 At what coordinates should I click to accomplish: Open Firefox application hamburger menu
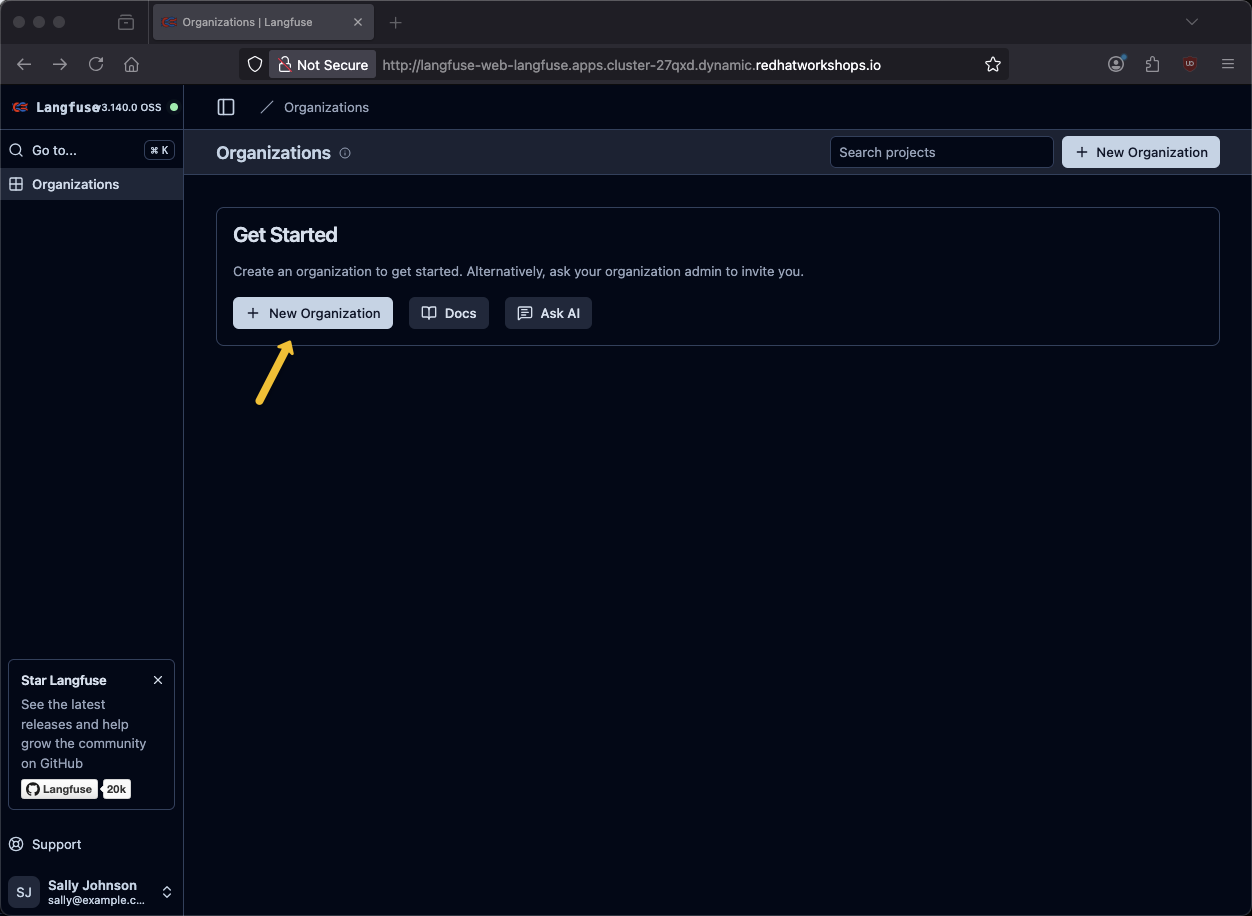click(1228, 64)
